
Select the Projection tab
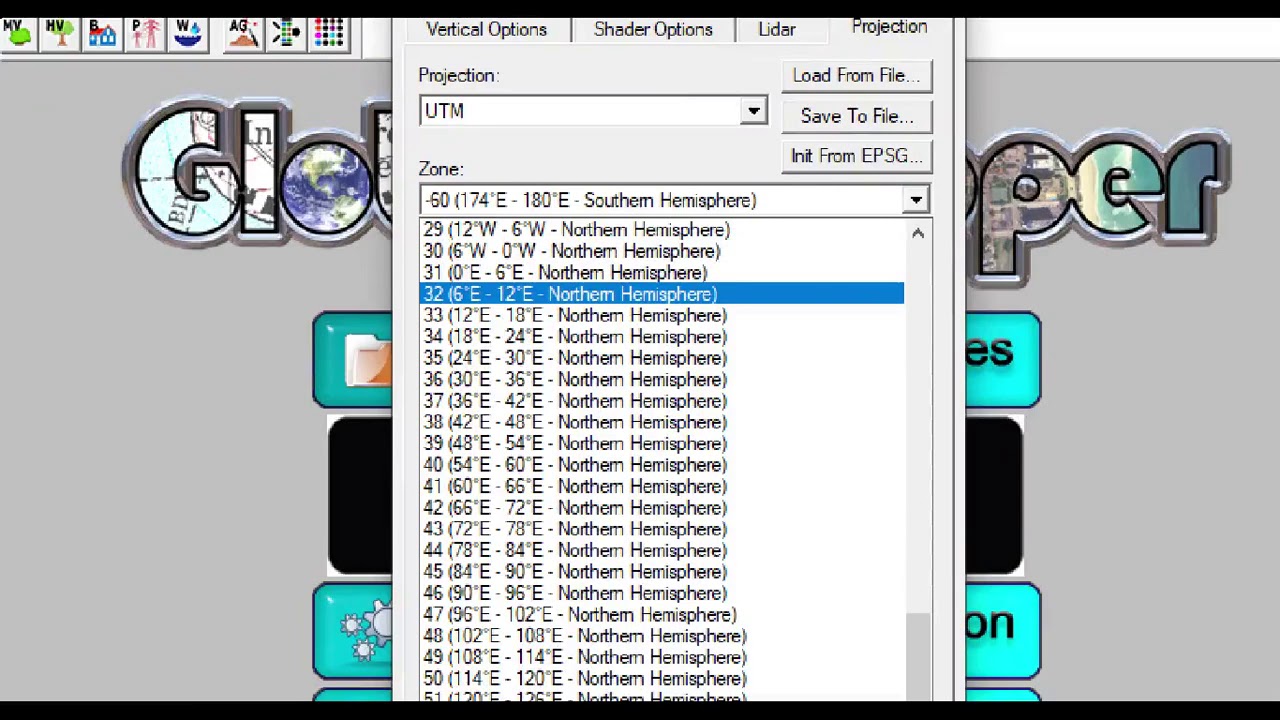coord(889,27)
